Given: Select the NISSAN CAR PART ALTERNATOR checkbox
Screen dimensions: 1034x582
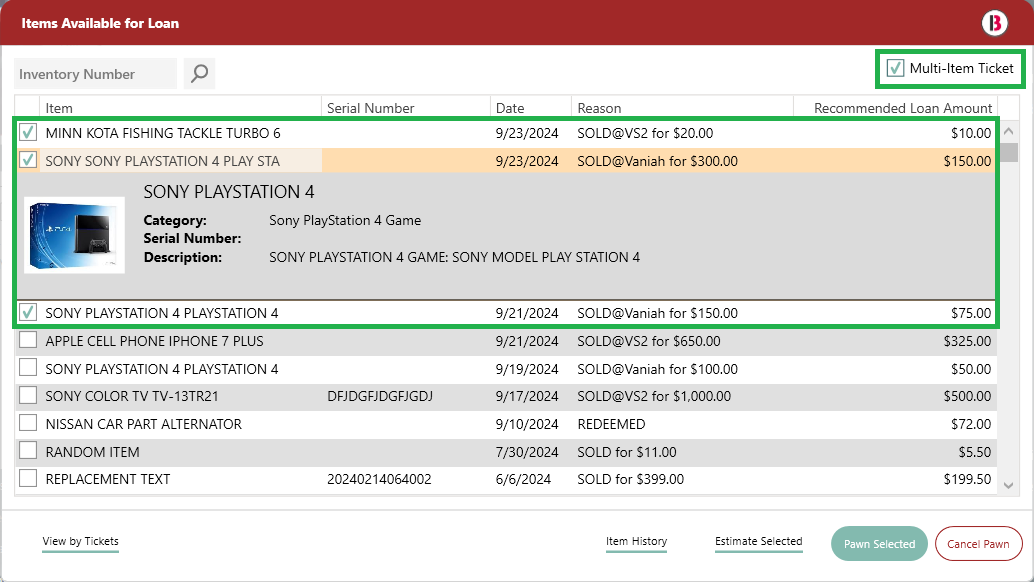Looking at the screenshot, I should coord(28,423).
